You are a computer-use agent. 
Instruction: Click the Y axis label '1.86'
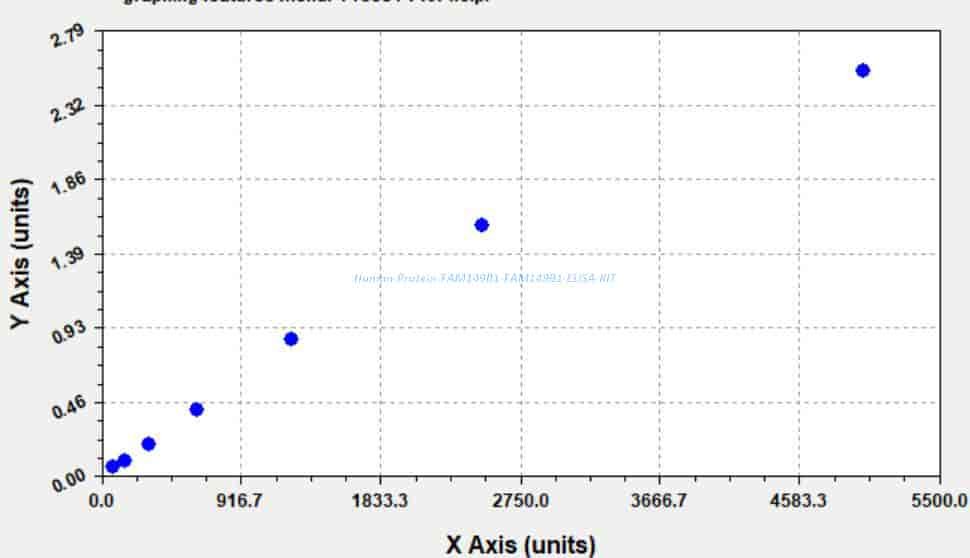68,184
